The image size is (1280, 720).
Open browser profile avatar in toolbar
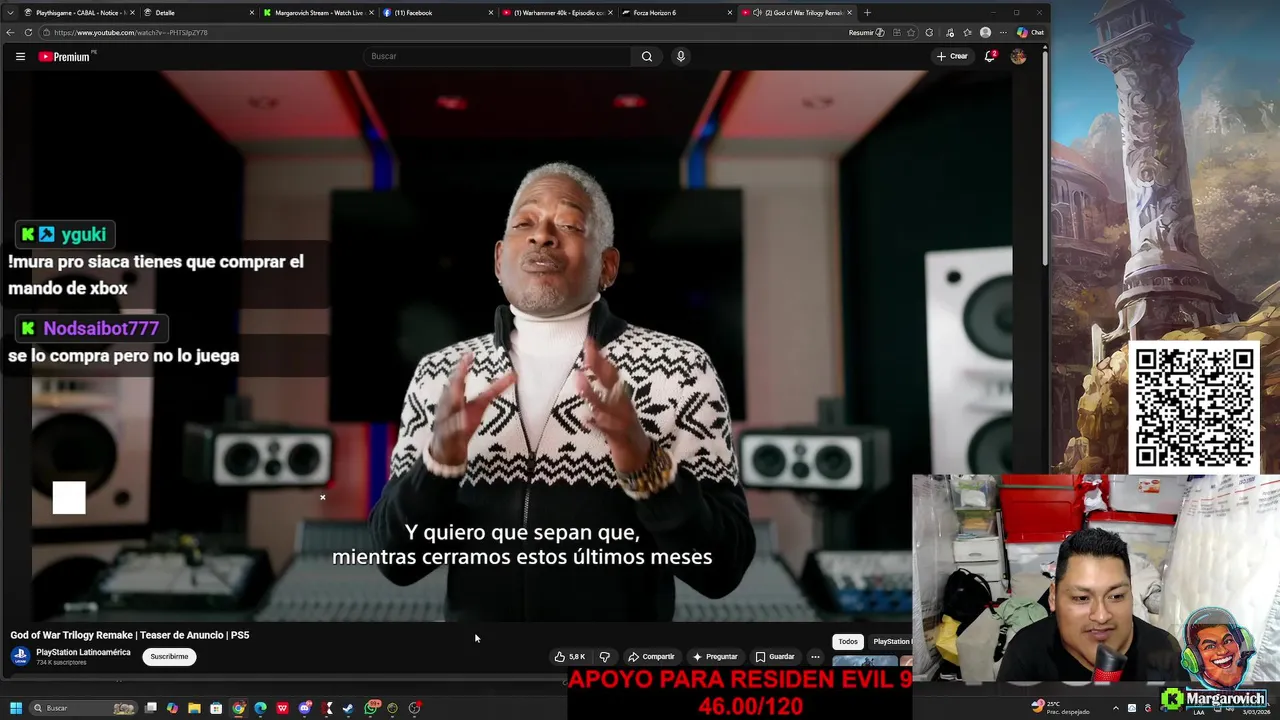point(985,32)
